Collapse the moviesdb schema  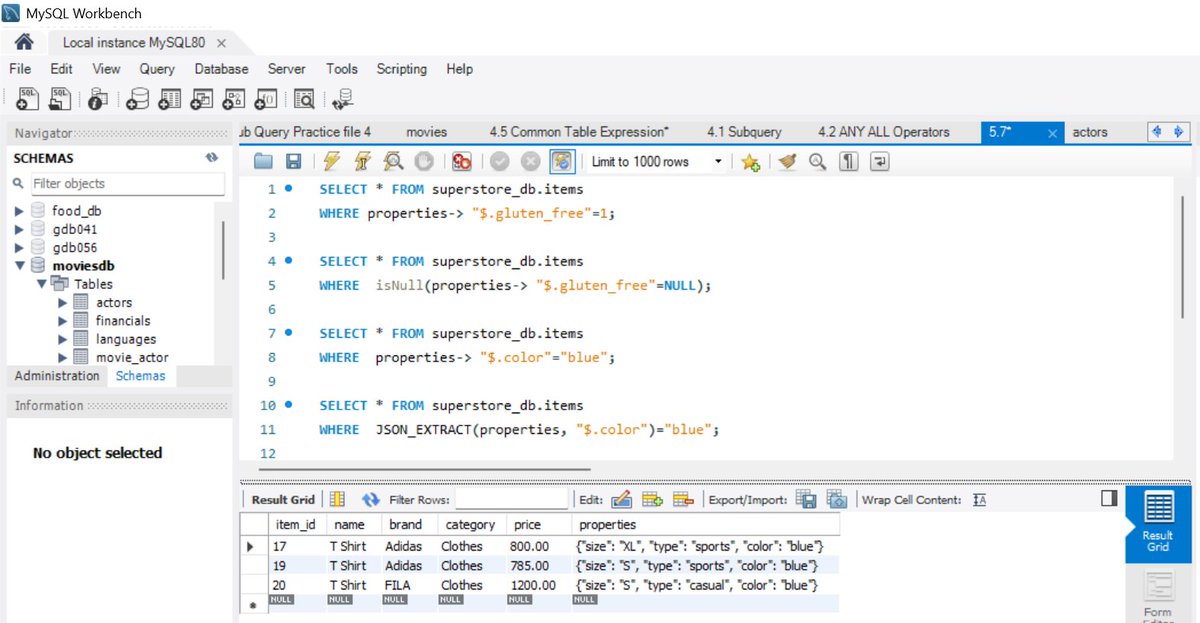click(19, 266)
